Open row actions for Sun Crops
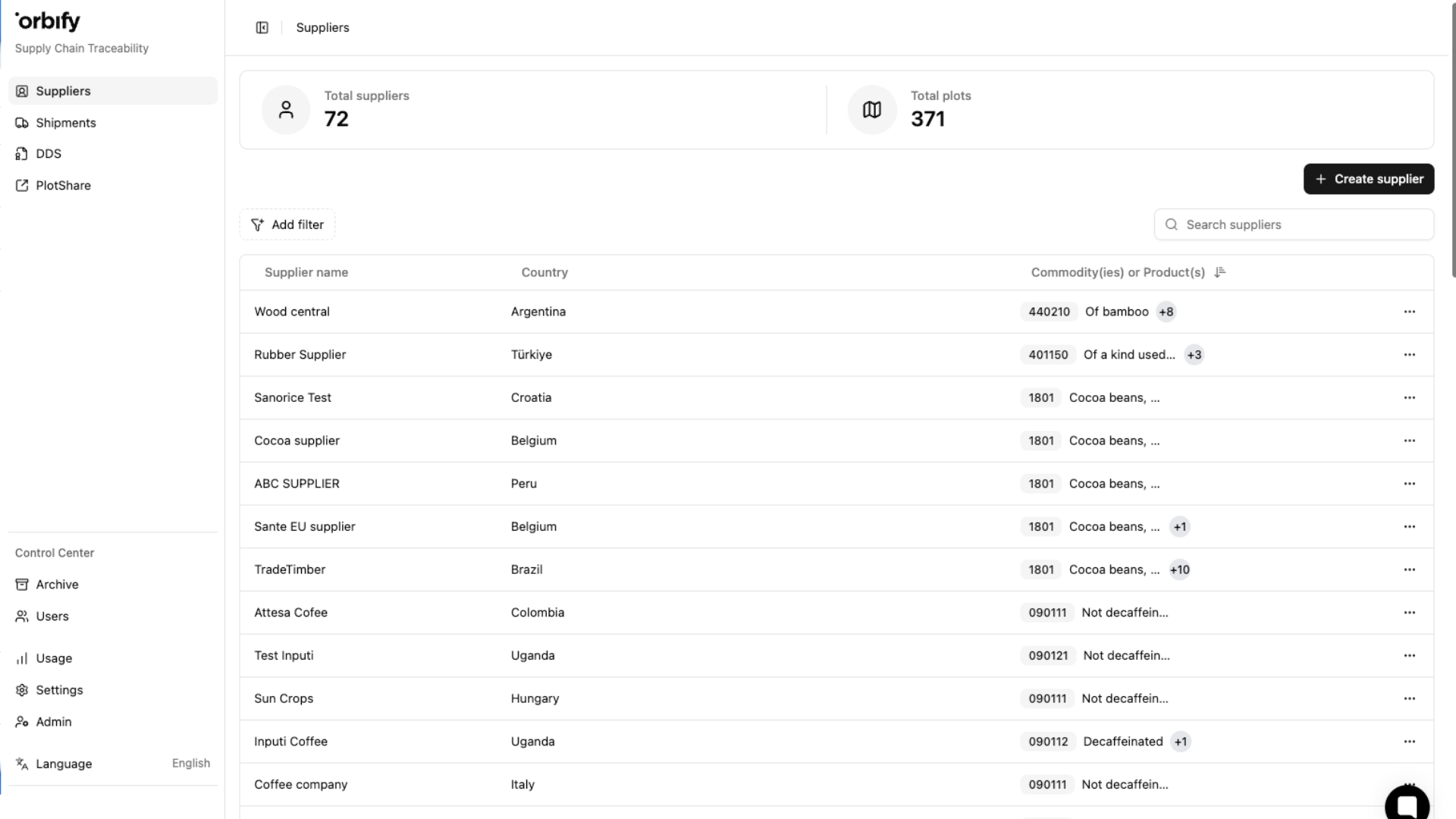Screen dimensions: 1456x819 [1409, 698]
